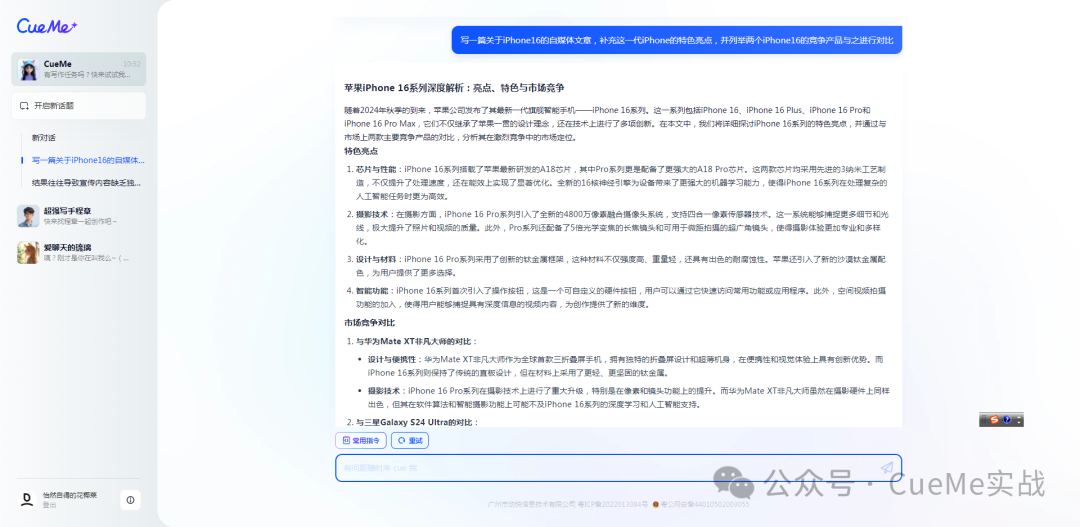Click the 设计与材料 list item
This screenshot has width=1080, height=527.
point(618,265)
